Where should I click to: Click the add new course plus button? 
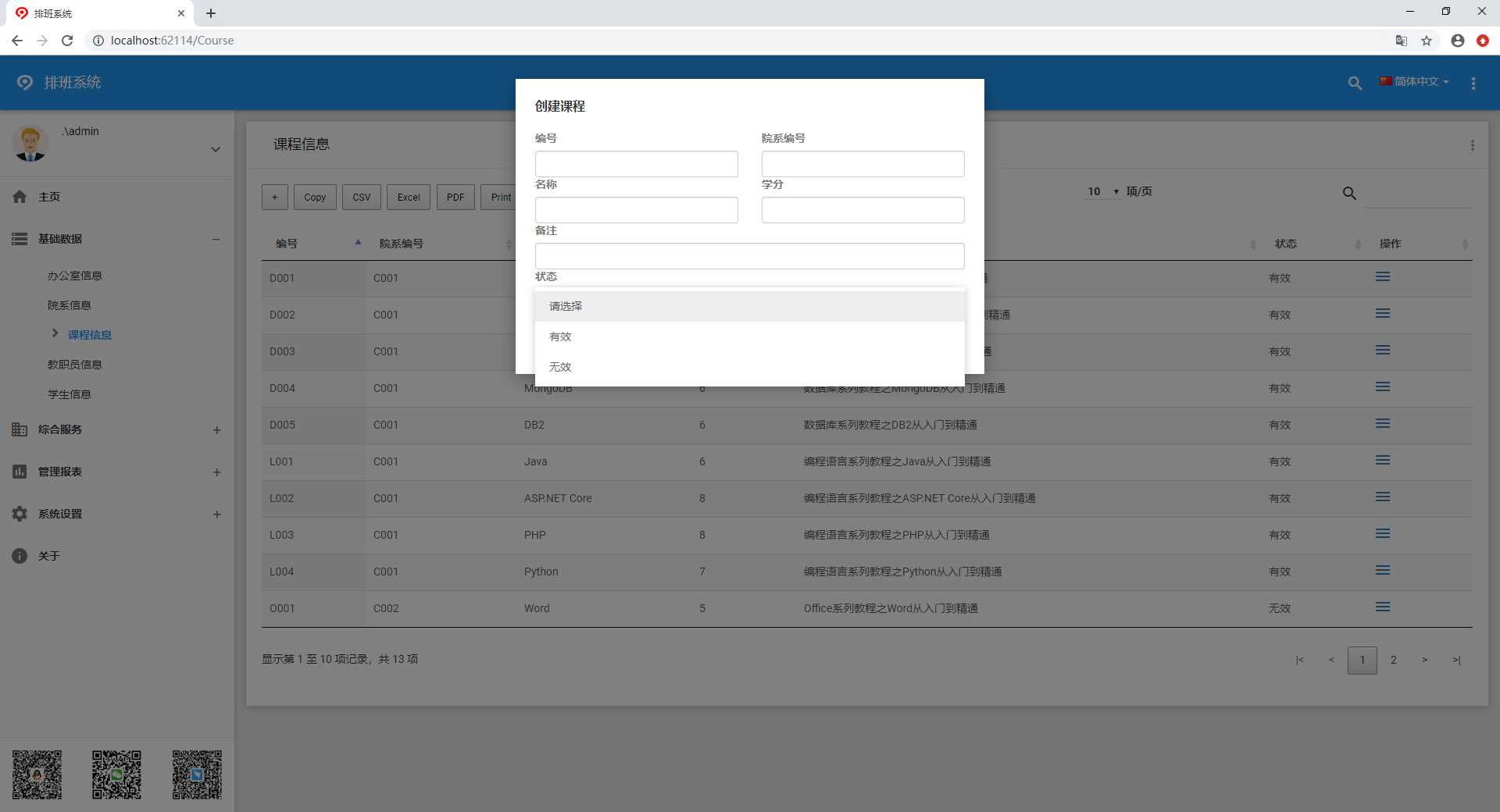pyautogui.click(x=275, y=198)
